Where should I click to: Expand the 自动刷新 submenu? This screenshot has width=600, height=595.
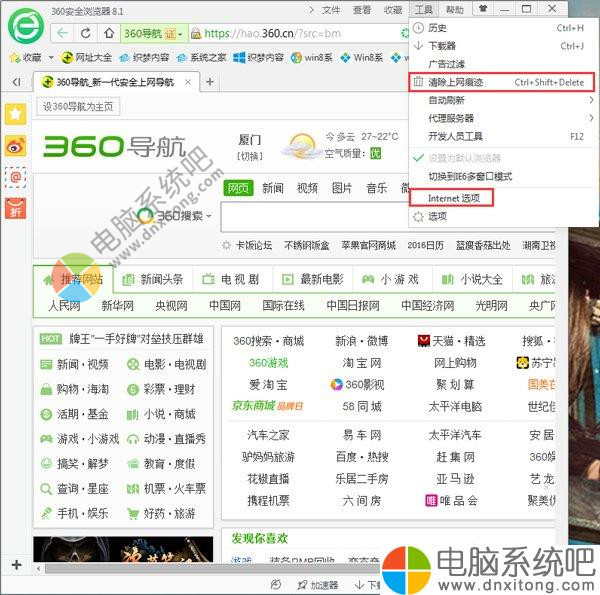500,100
